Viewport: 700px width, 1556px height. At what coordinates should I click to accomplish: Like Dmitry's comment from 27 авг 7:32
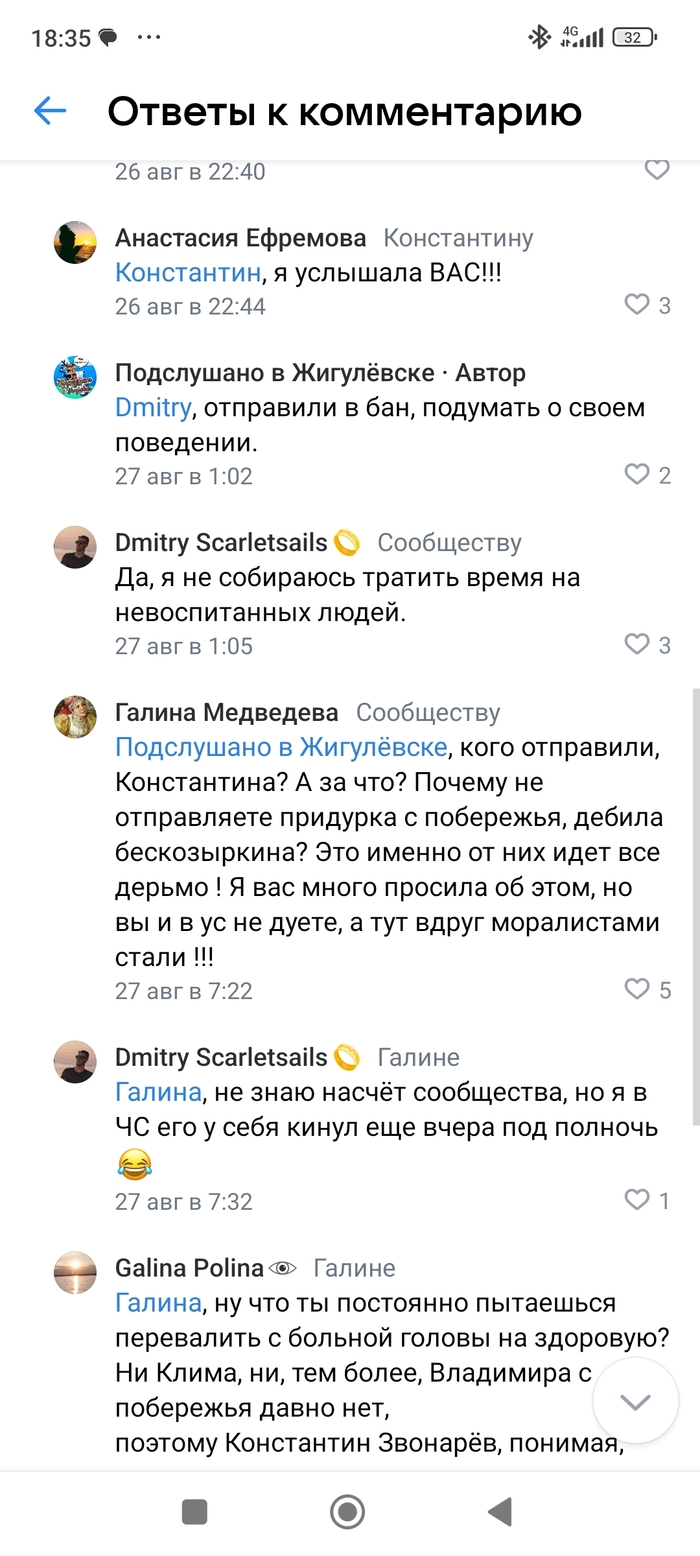click(x=637, y=1200)
